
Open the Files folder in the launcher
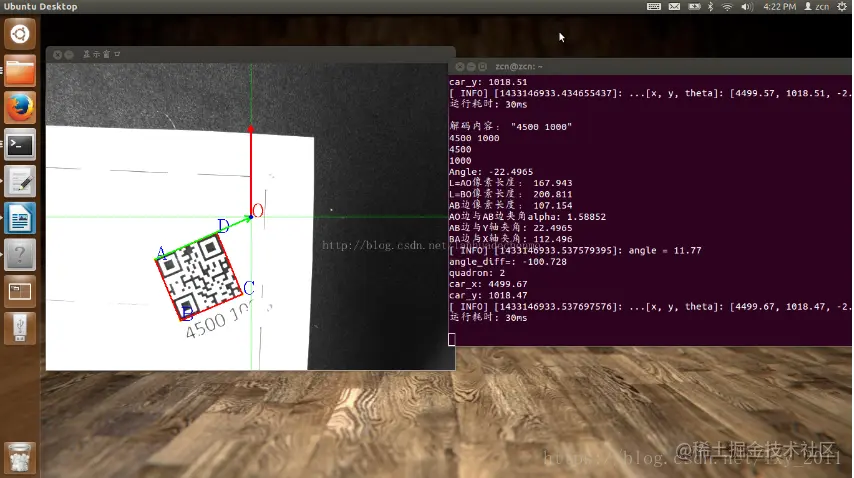(20, 71)
